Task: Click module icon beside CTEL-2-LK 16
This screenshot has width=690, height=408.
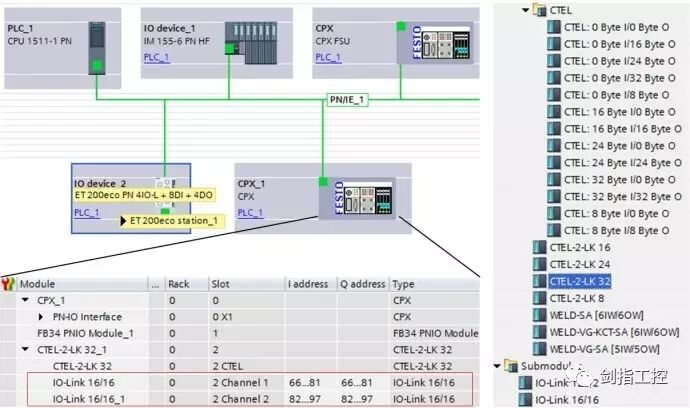Action: [540, 247]
